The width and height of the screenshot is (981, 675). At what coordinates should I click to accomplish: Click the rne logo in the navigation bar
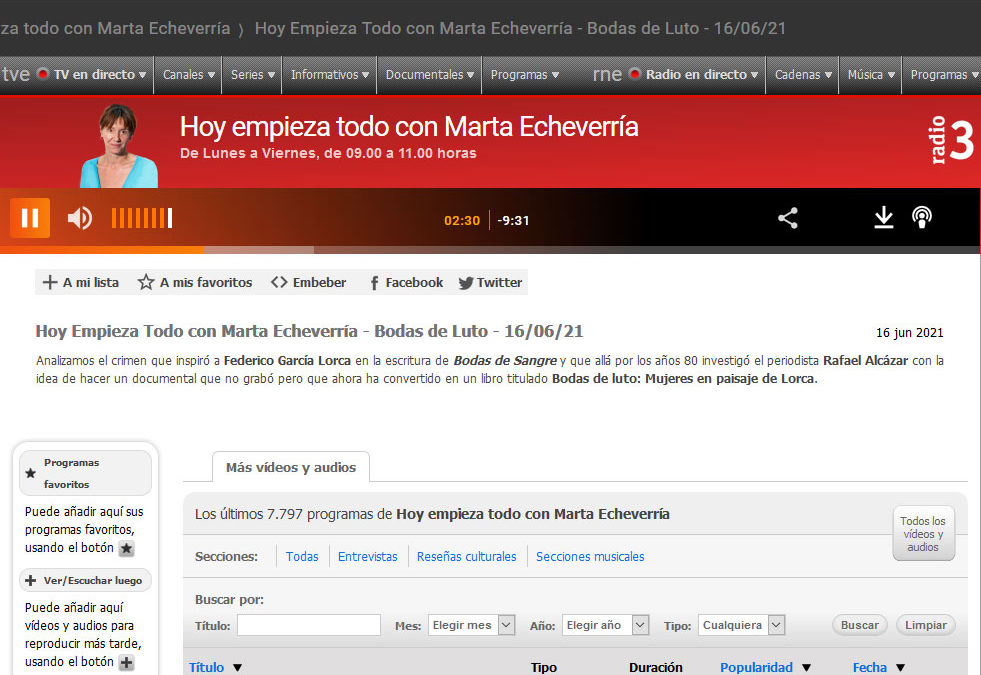pyautogui.click(x=607, y=75)
